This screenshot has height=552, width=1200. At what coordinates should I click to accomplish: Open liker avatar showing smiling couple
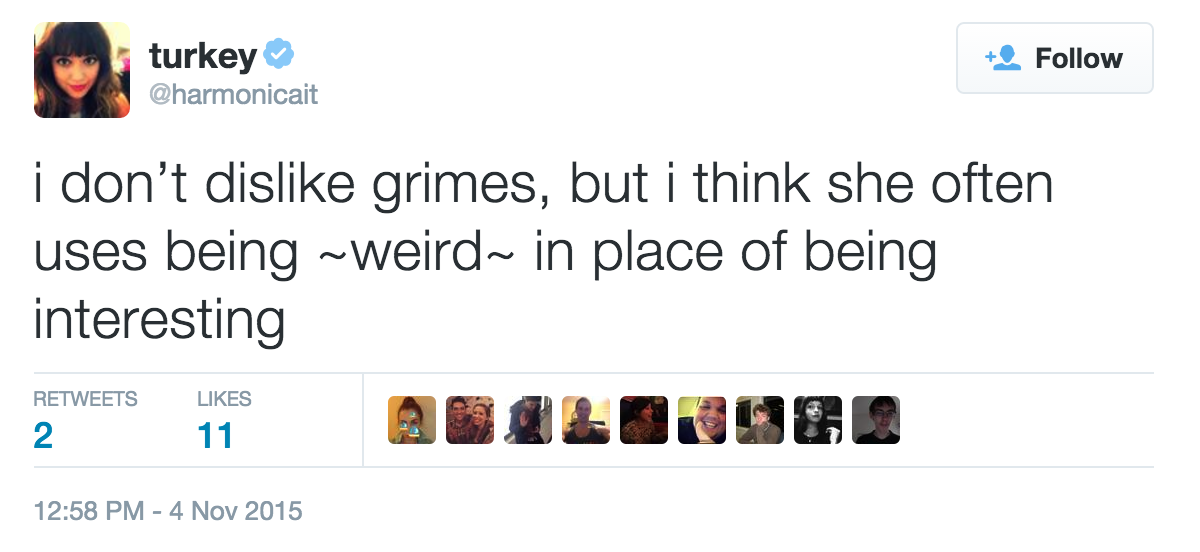coord(470,420)
